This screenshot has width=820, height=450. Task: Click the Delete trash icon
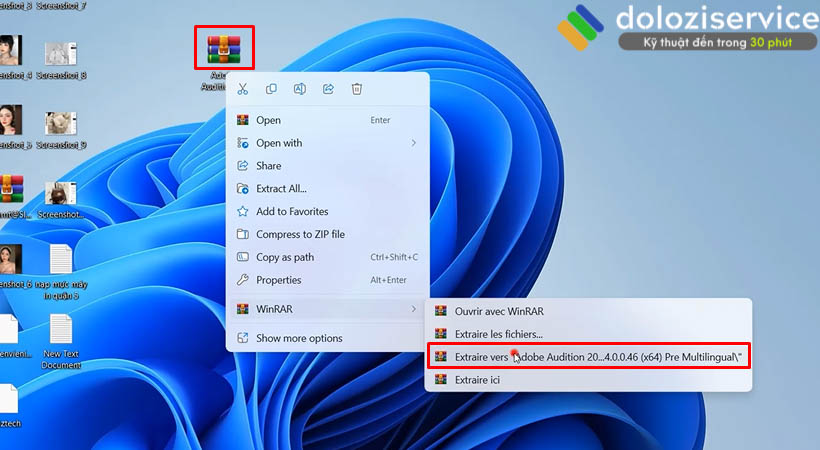click(356, 89)
